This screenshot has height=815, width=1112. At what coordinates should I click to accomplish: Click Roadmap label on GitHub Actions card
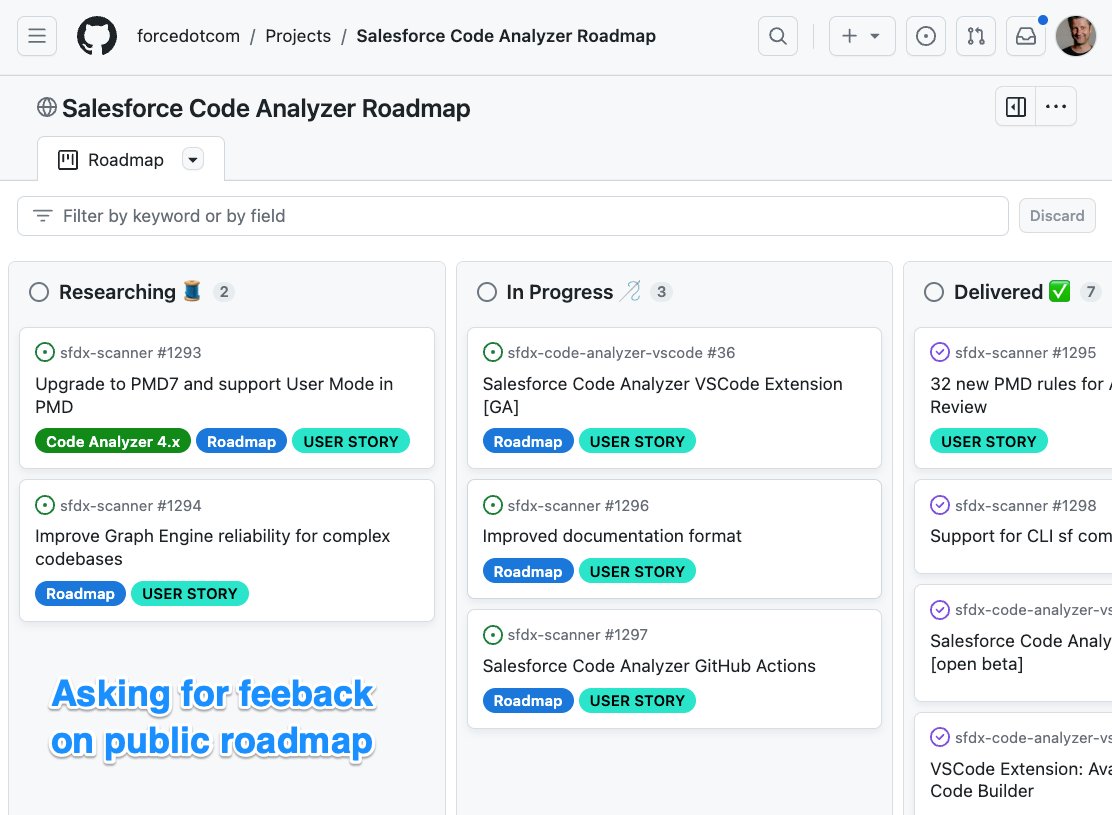click(x=528, y=701)
